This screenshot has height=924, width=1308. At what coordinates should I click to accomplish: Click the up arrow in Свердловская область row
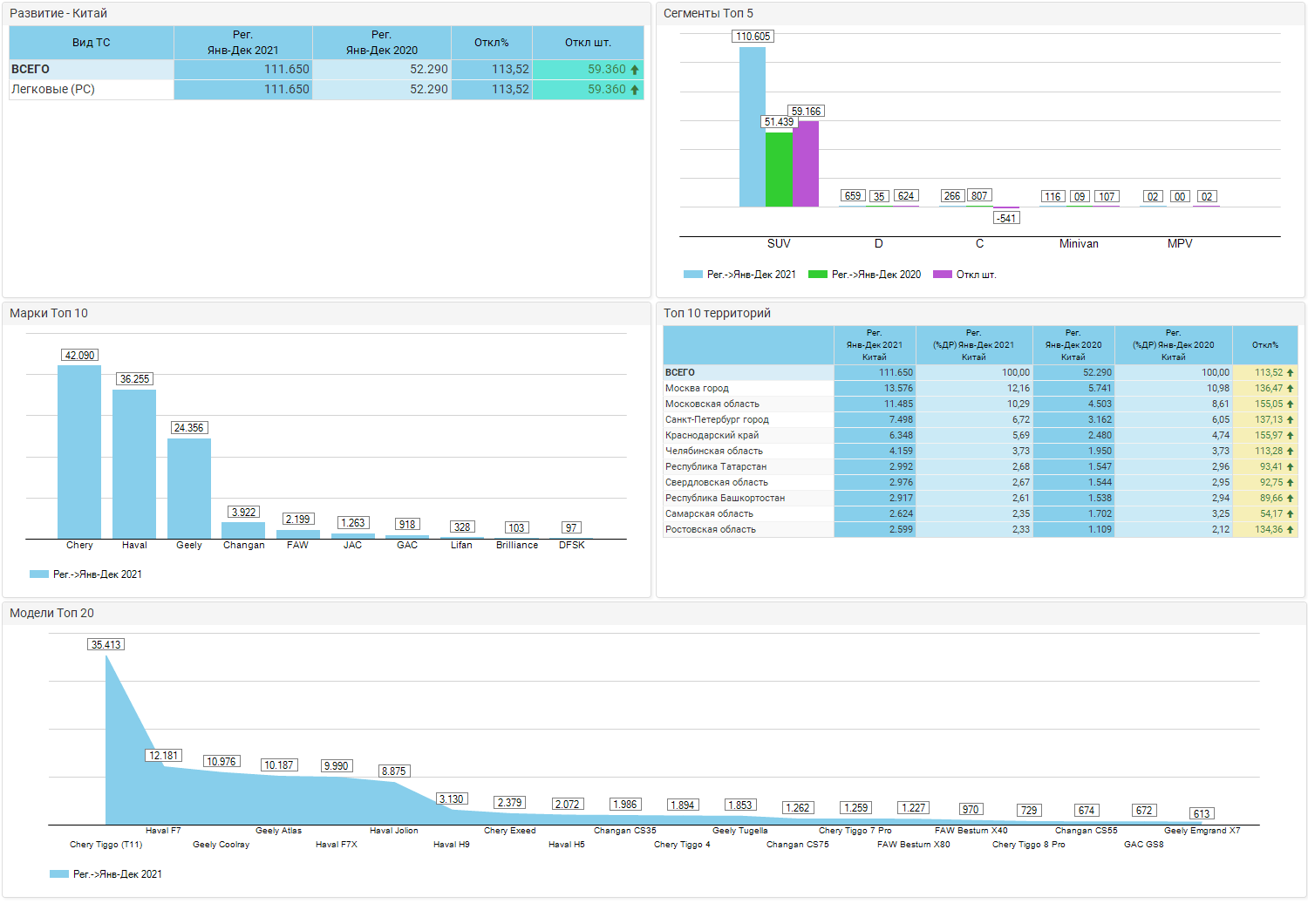[x=1291, y=483]
